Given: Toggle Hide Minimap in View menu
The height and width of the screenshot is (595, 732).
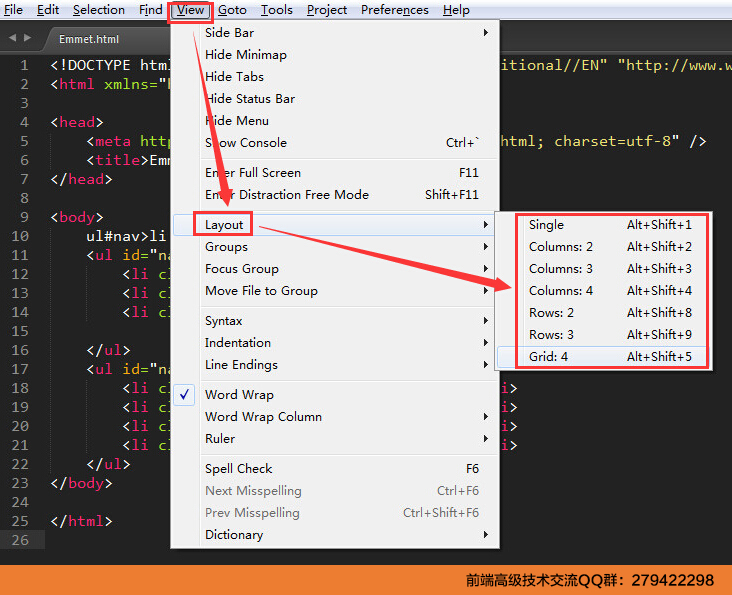Looking at the screenshot, I should [x=335, y=55].
